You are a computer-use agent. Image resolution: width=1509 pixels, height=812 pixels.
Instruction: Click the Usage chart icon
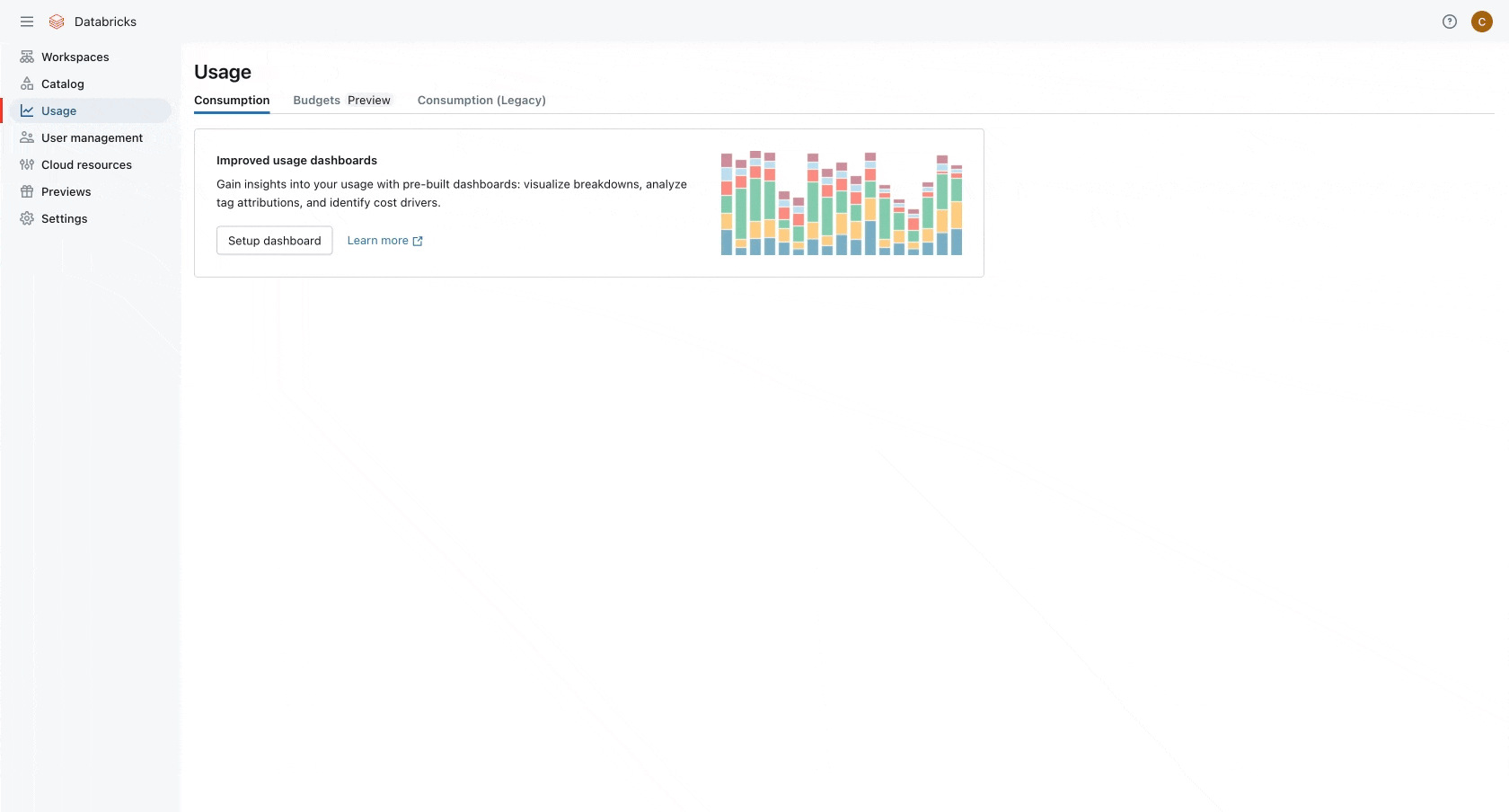click(27, 110)
